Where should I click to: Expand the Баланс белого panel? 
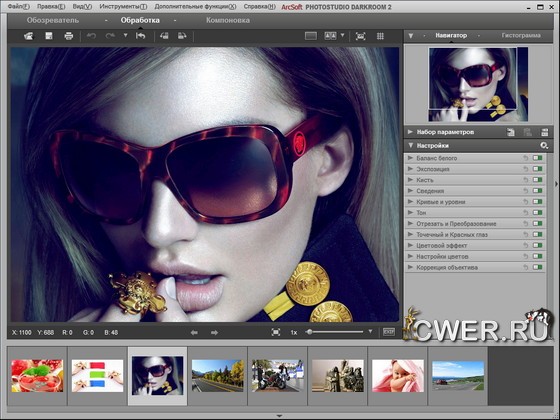tap(410, 158)
